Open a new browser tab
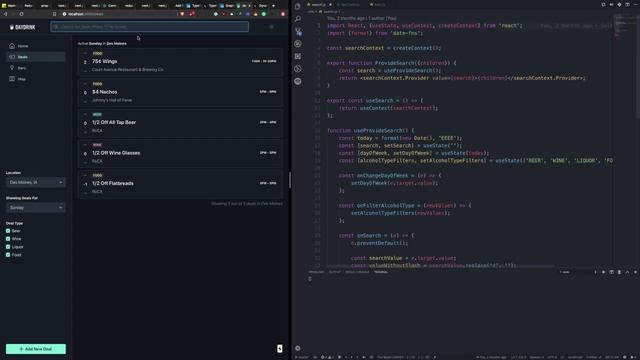640x360 pixels. [x=273, y=6]
